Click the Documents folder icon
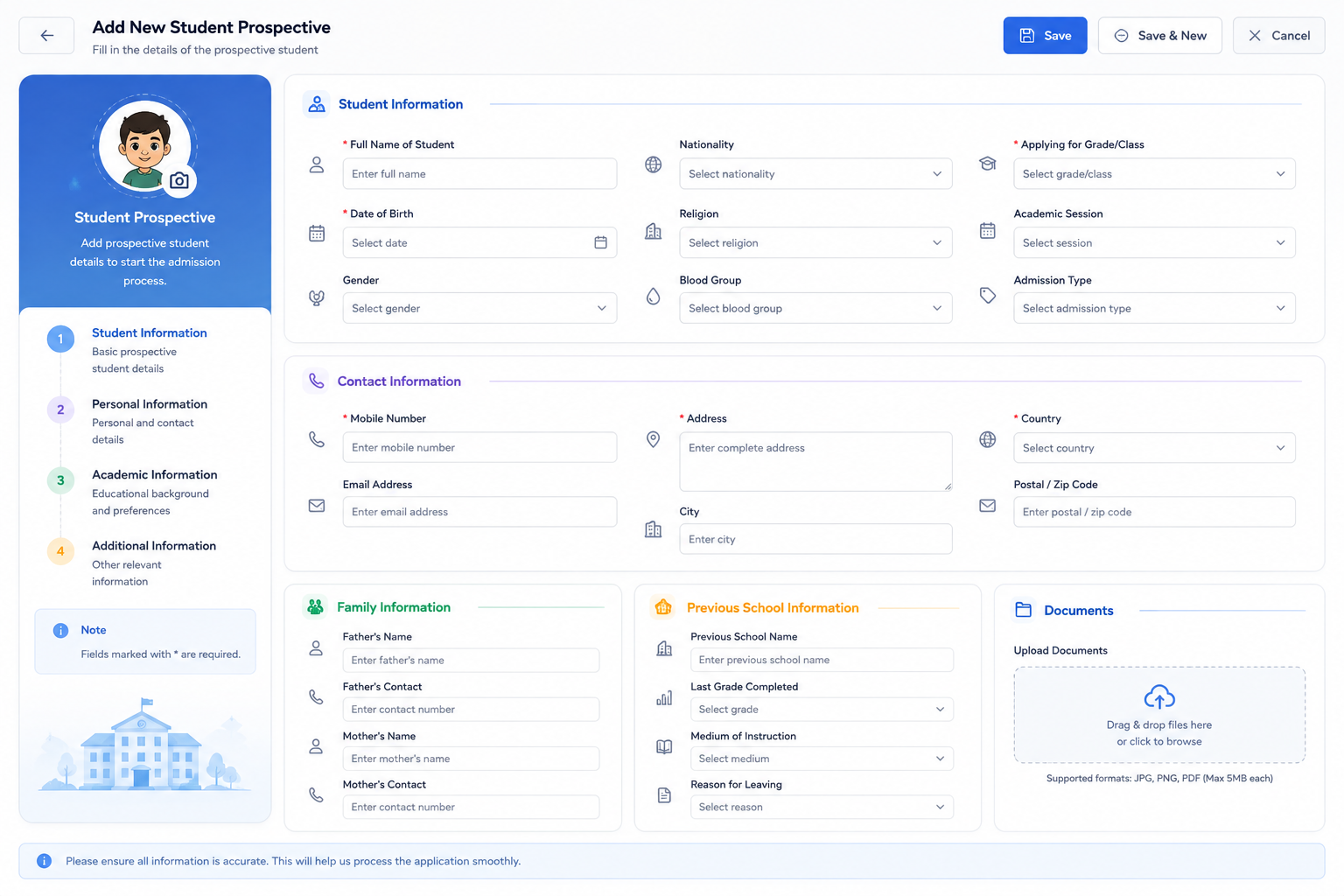 point(1023,610)
